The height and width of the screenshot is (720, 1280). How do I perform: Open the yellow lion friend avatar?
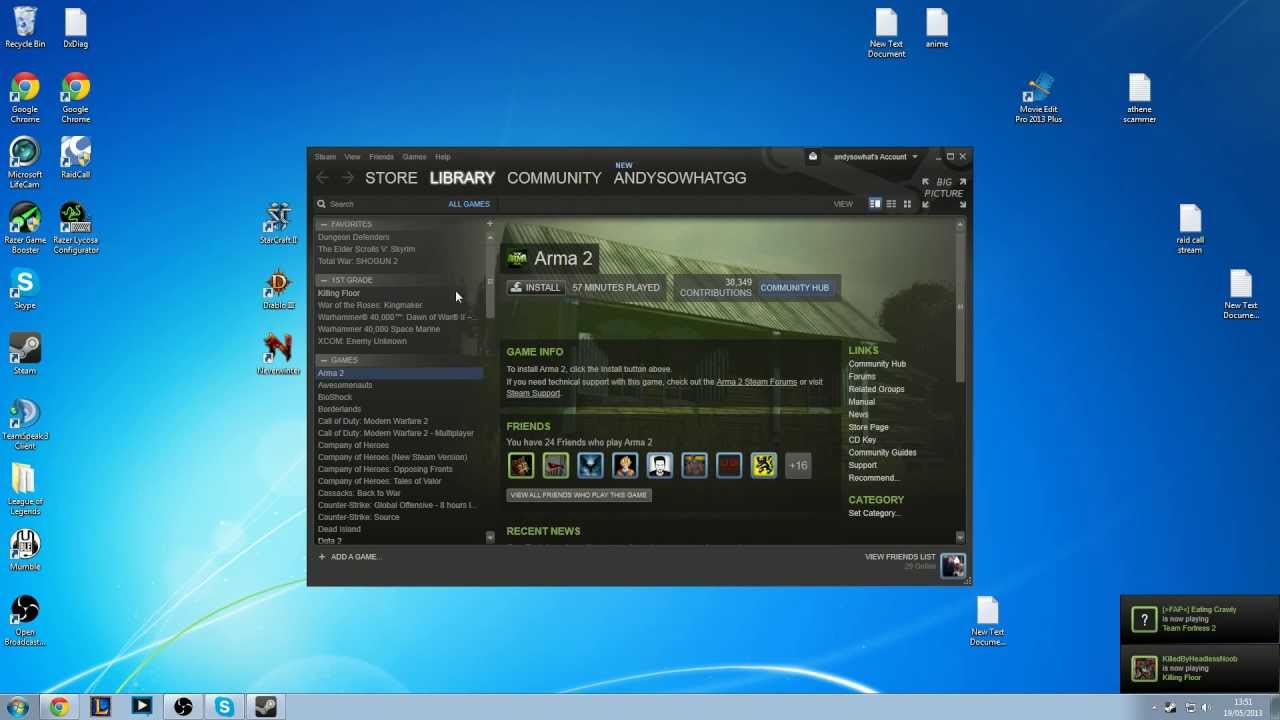coord(764,465)
